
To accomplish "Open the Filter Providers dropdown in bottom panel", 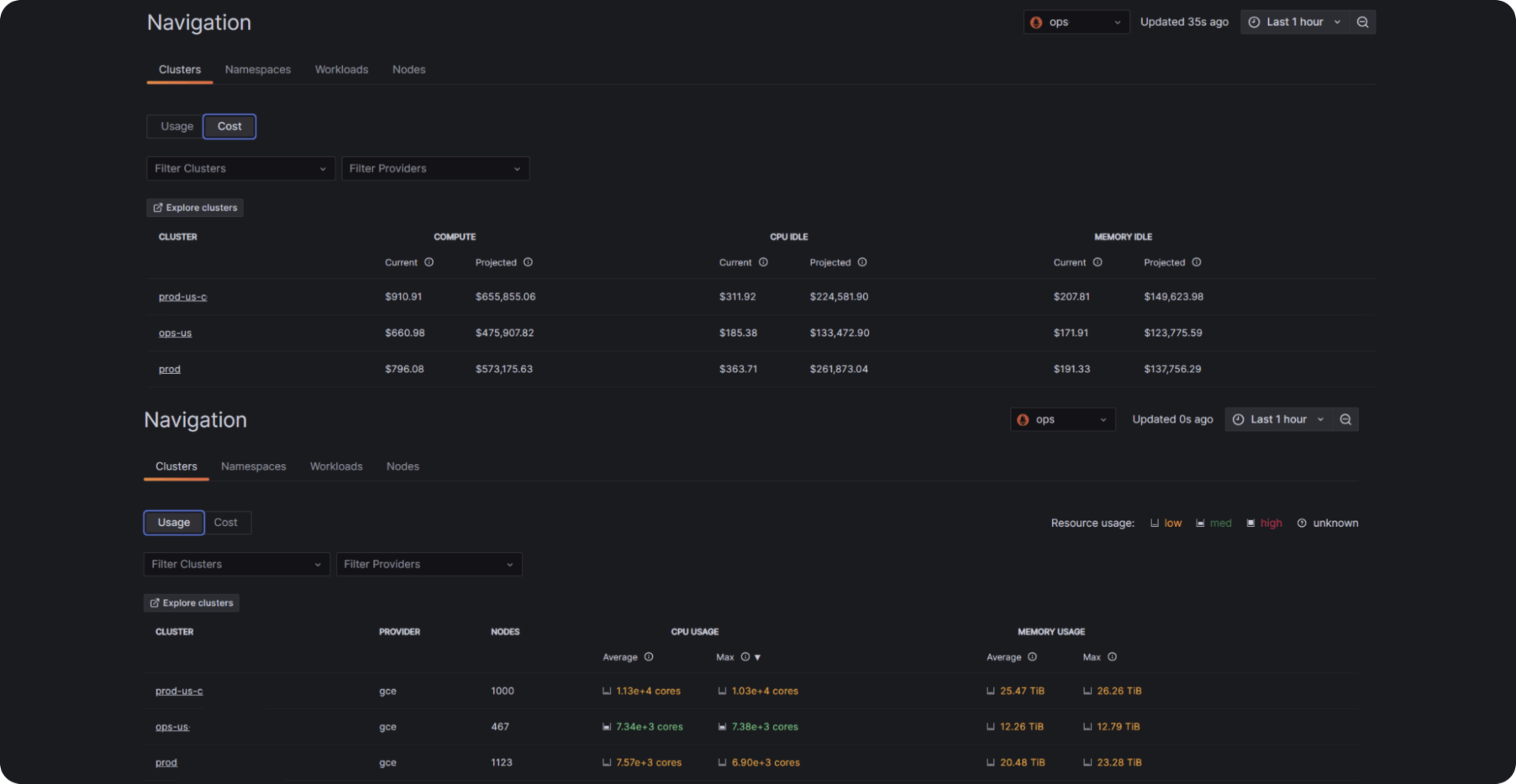I will tap(428, 564).
